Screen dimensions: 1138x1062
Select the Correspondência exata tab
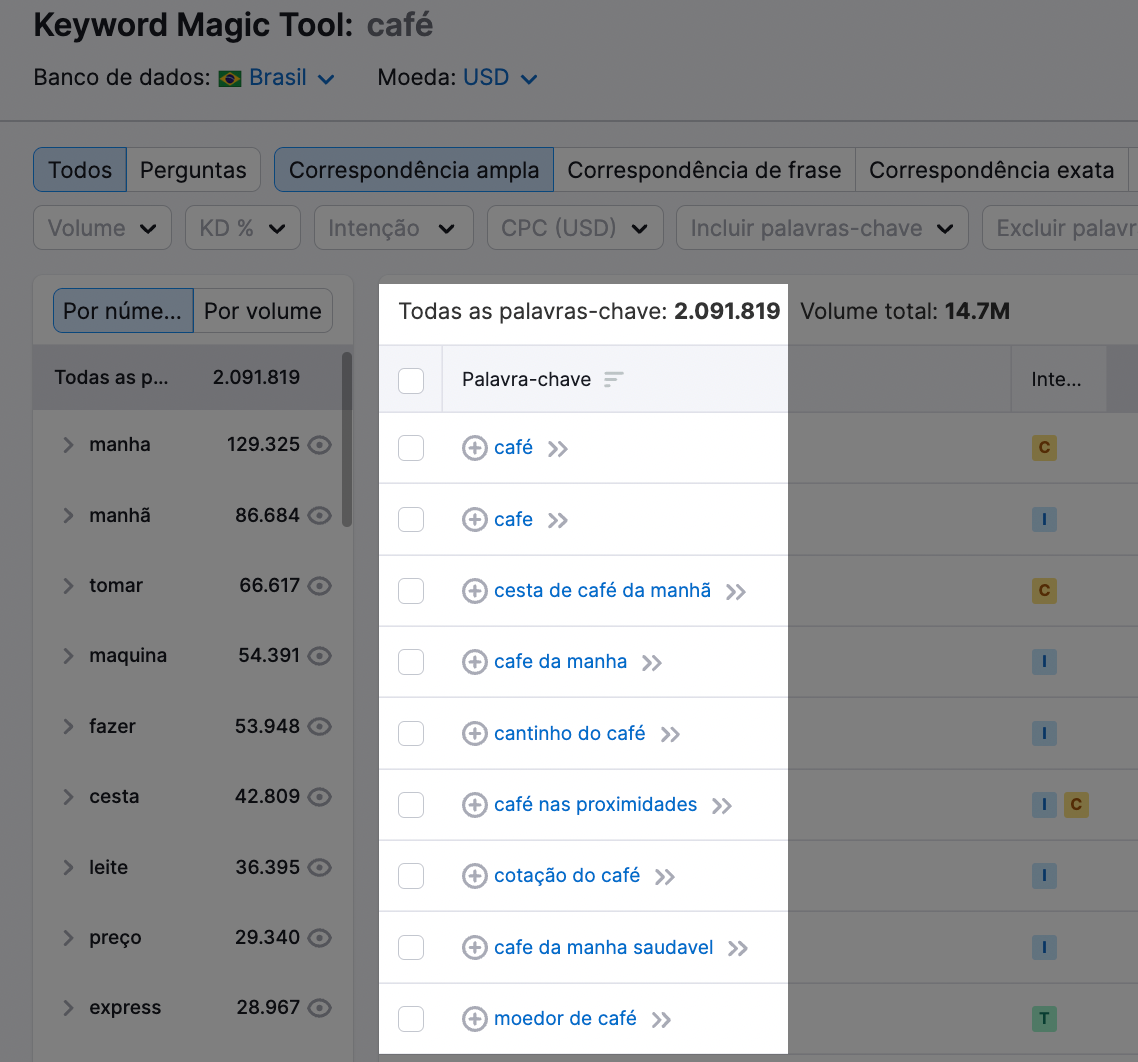coord(991,170)
